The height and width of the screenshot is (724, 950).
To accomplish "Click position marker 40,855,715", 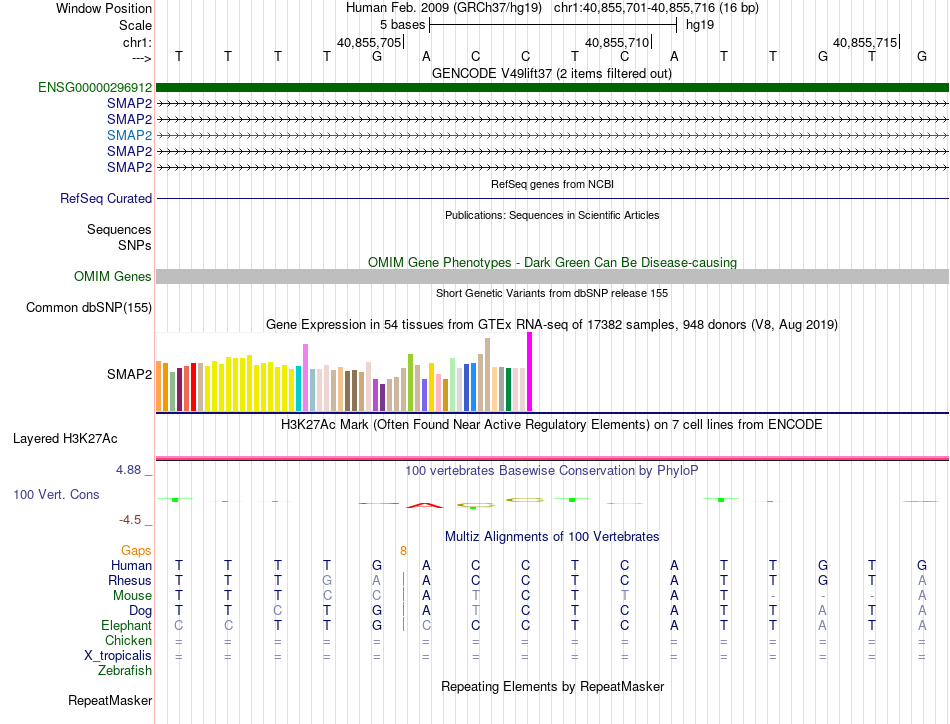I will [x=865, y=42].
